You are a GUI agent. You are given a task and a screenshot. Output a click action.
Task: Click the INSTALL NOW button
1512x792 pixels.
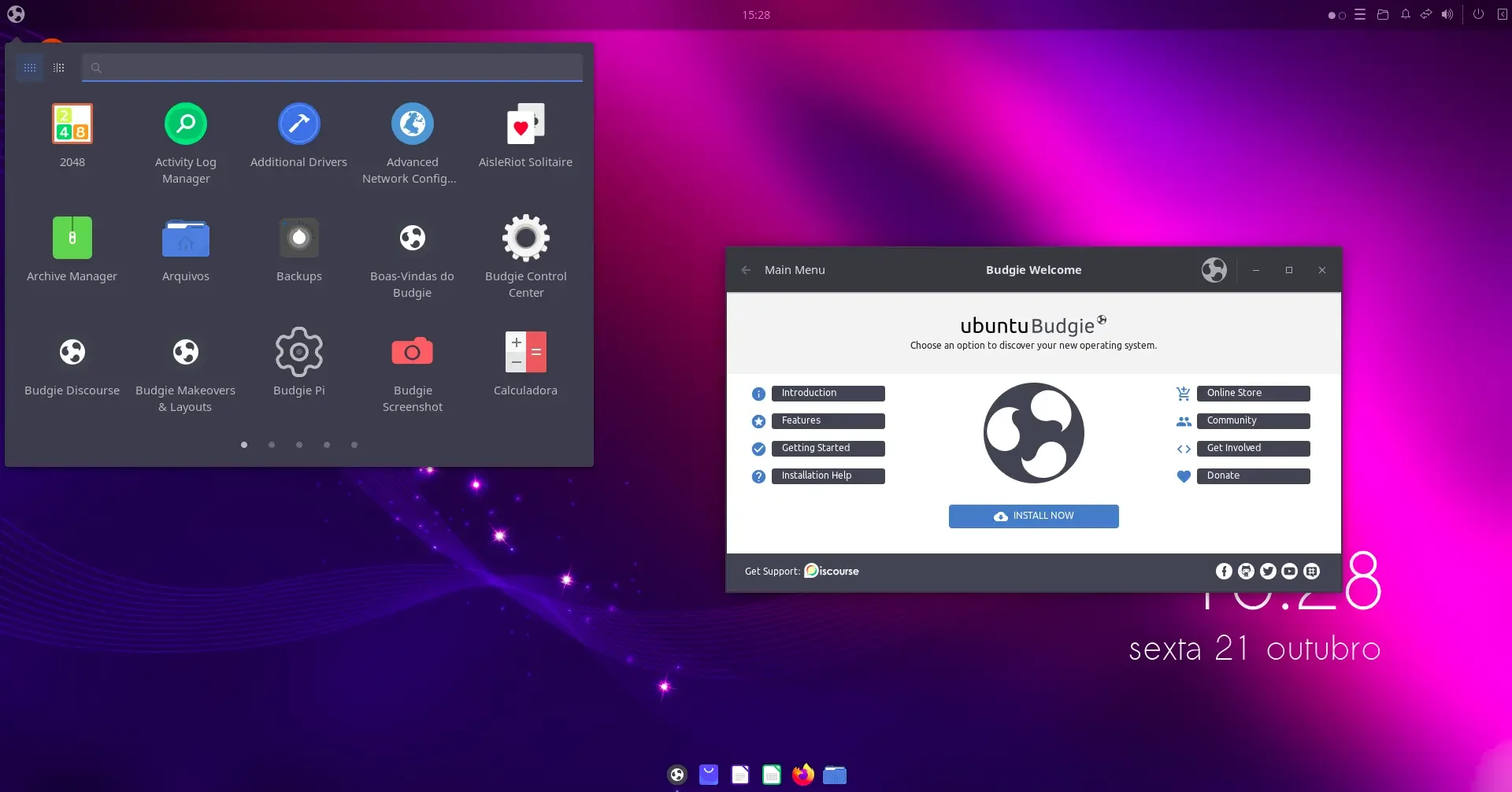pyautogui.click(x=1034, y=516)
